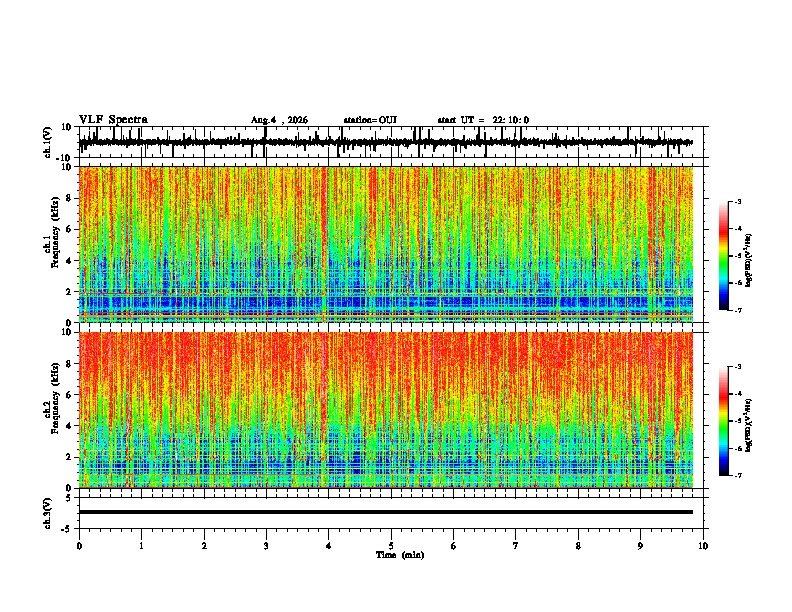Click the "2" tick label on the Time axis
The height and width of the screenshot is (612, 792).
204,546
